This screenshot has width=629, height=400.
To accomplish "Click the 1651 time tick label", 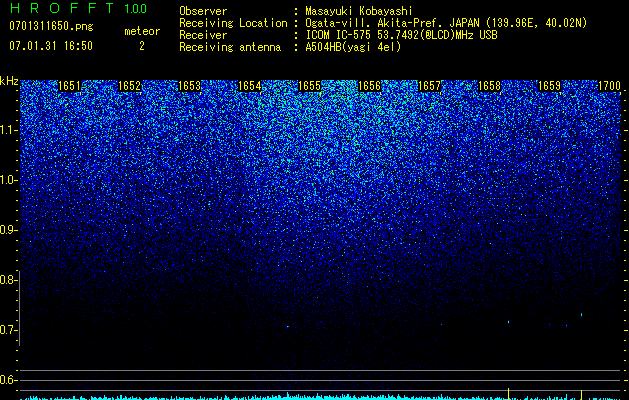I will tap(69, 86).
